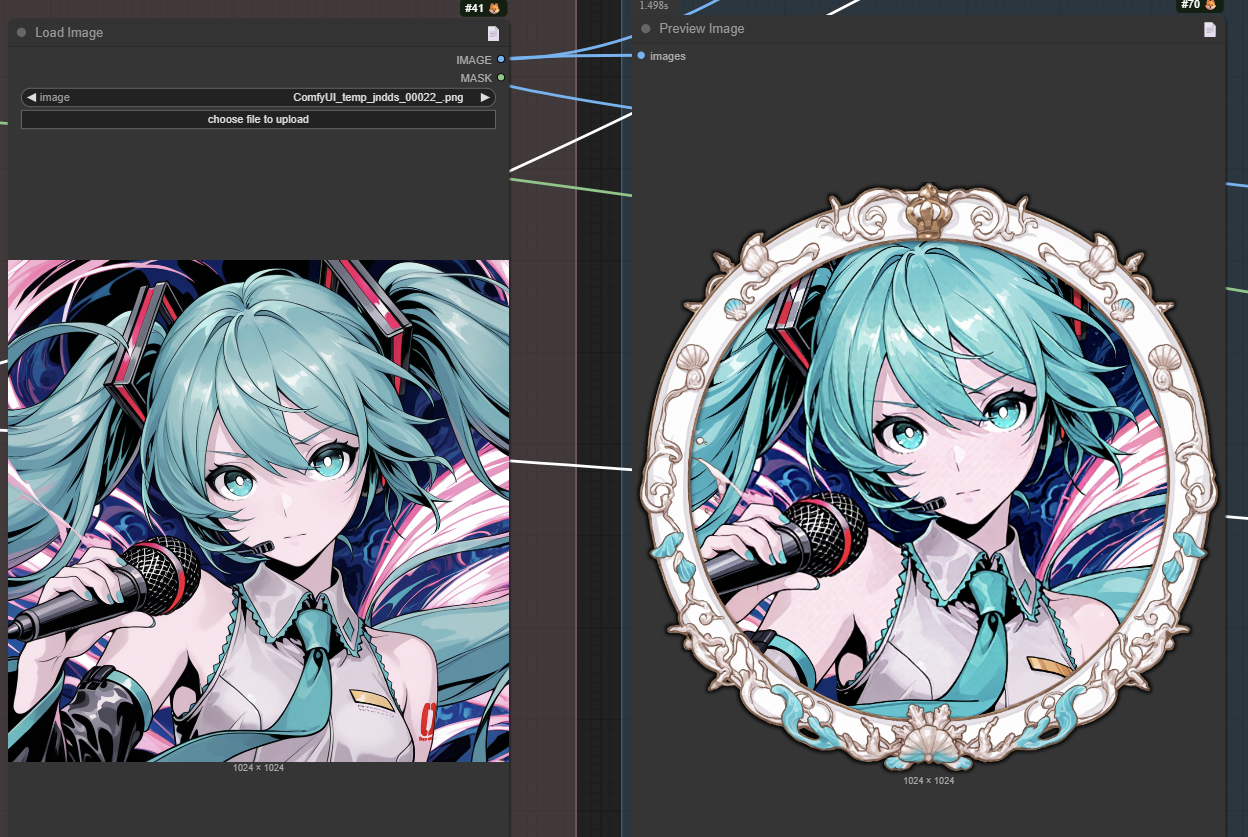Click the images input socket on Preview Image
Screen dimensions: 1248x837
point(641,56)
